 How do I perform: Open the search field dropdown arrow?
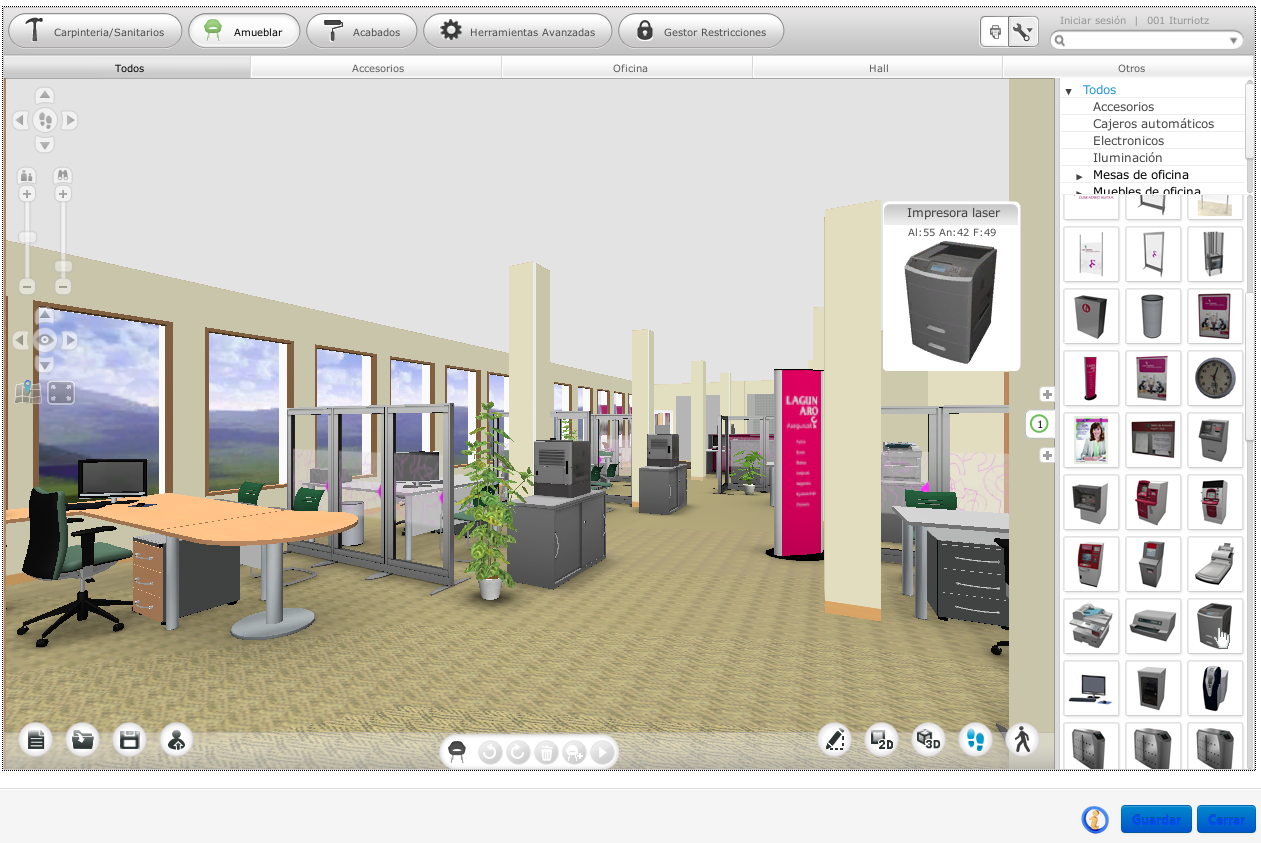click(x=1234, y=41)
